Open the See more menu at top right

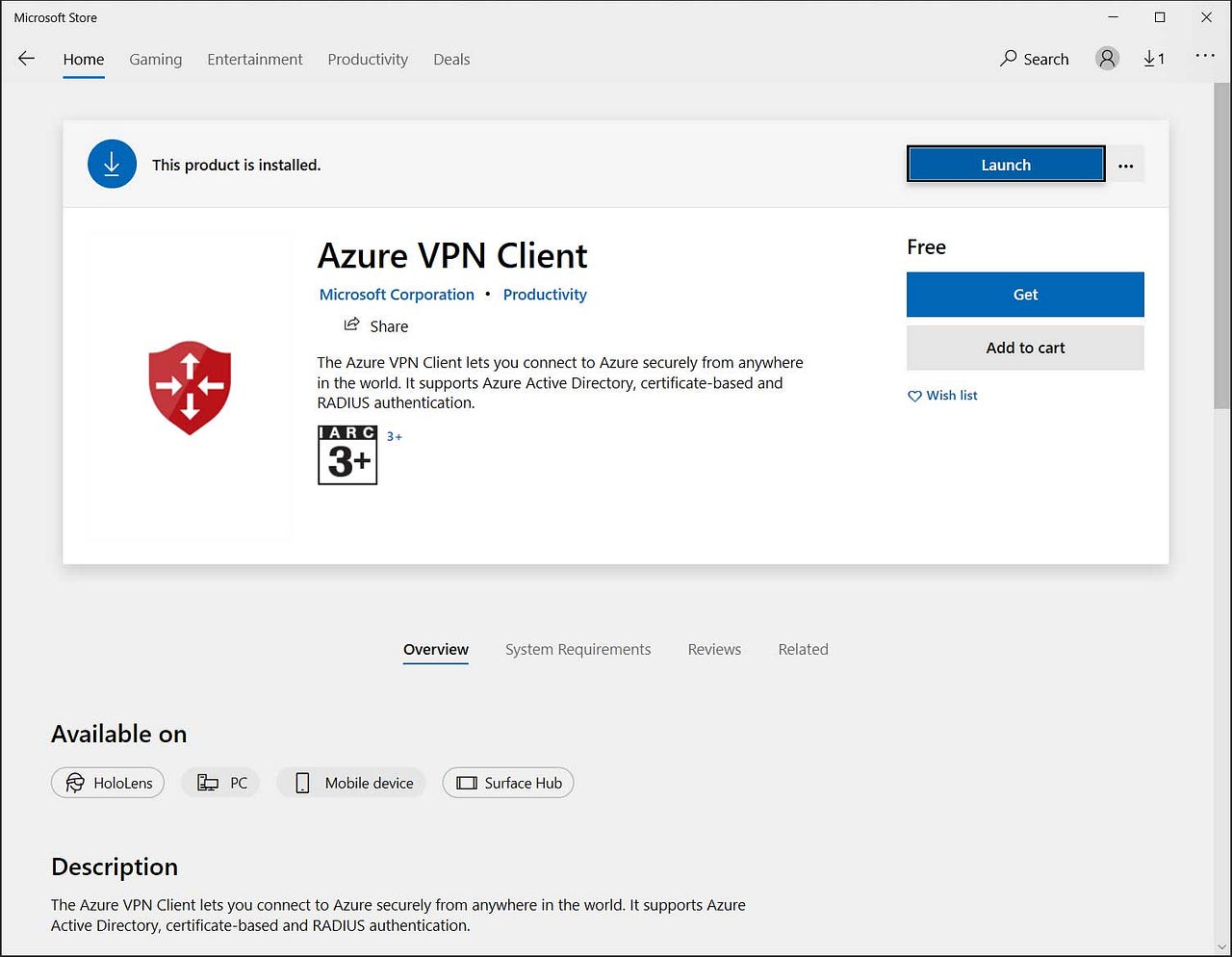pos(1205,56)
